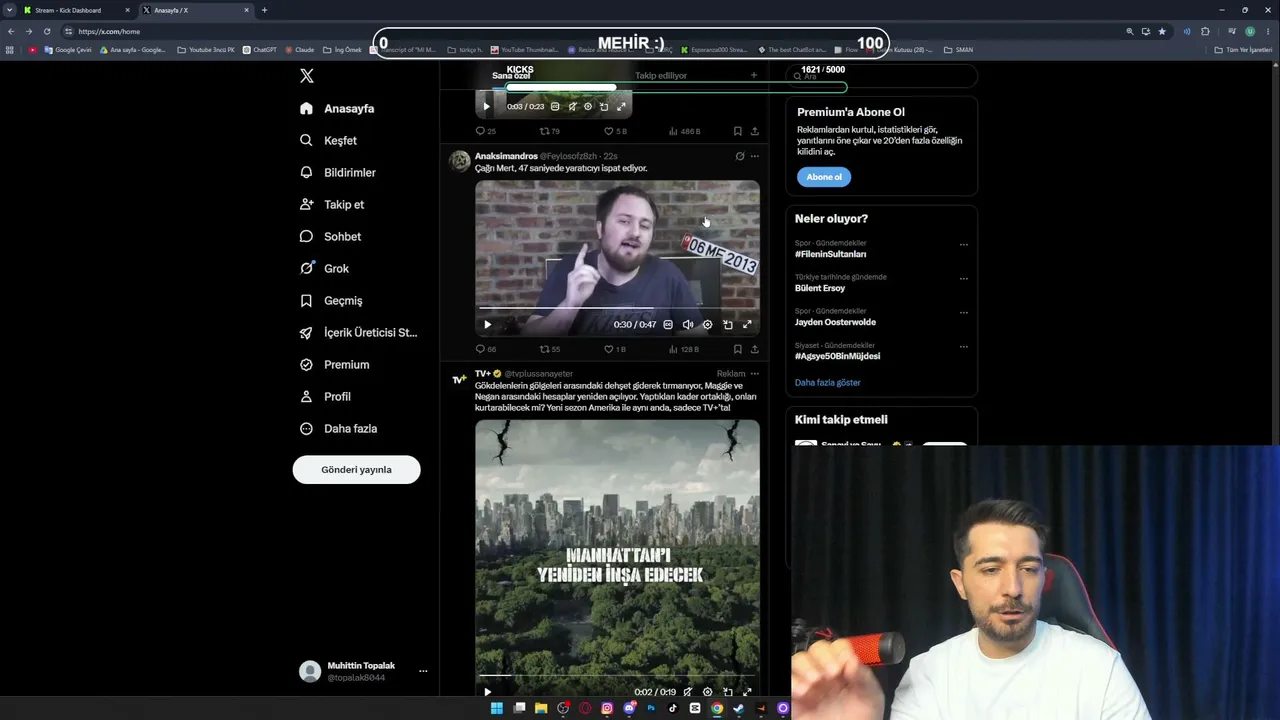Screen dimensions: 1280x720
Task: Like the top tweet with 5 B likes
Action: click(615, 131)
